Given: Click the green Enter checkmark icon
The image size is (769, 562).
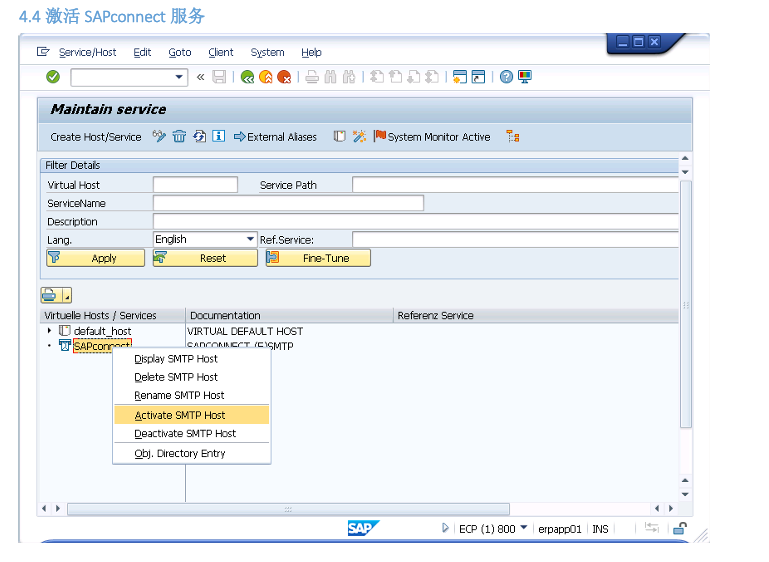Looking at the screenshot, I should click(x=53, y=77).
